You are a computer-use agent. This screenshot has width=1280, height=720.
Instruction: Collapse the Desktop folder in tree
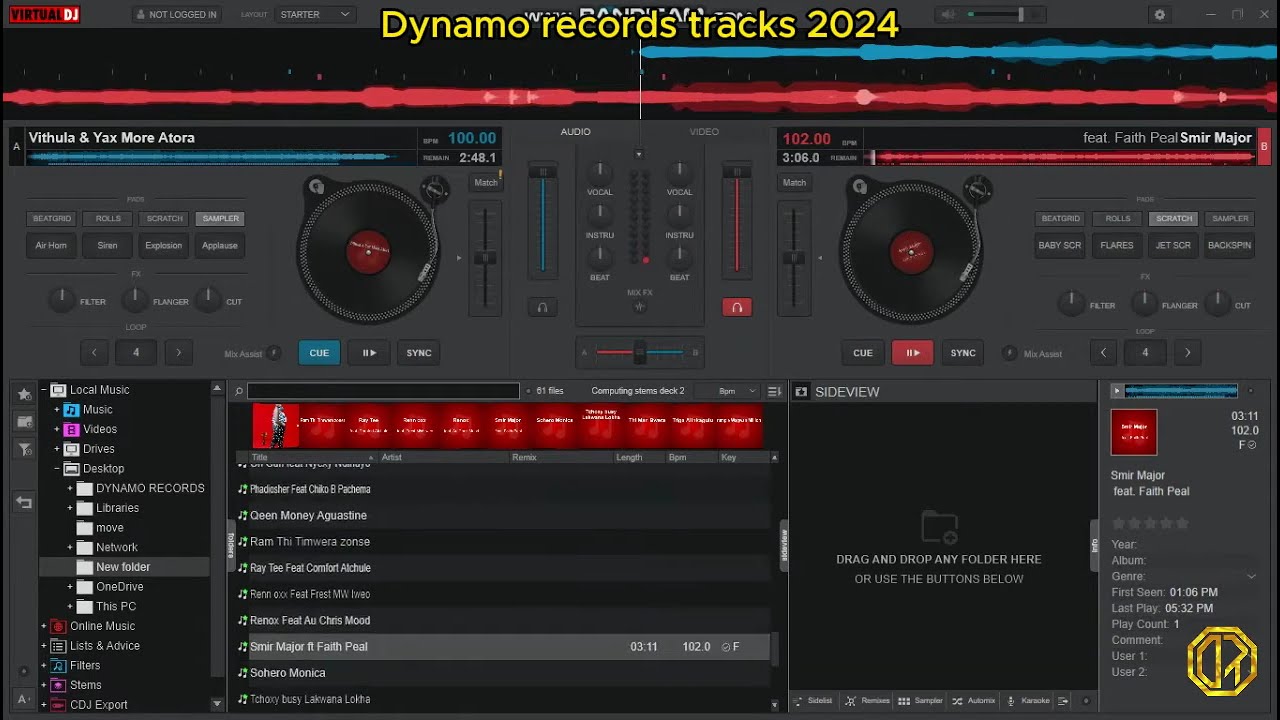(57, 469)
